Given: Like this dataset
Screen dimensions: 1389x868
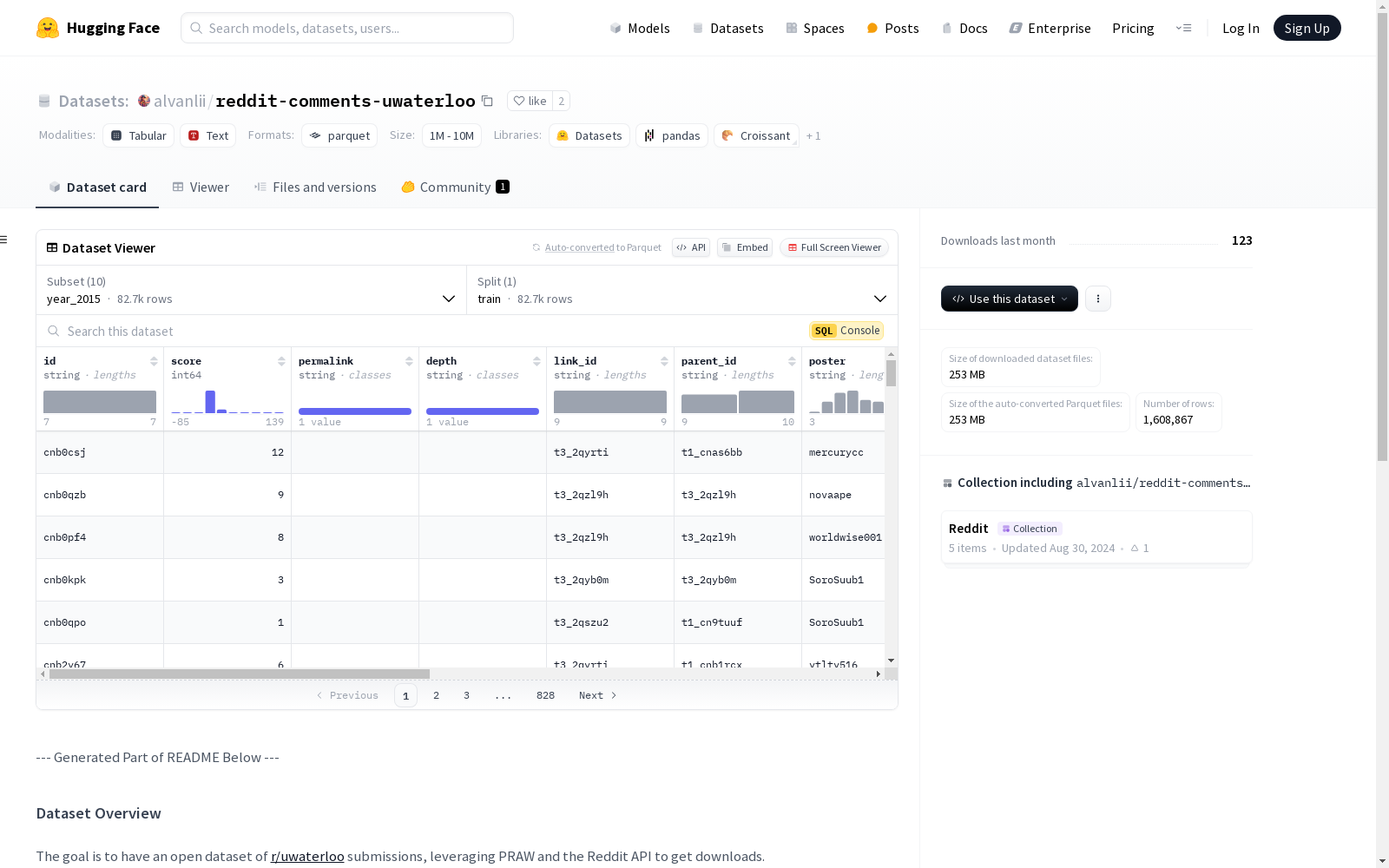Looking at the screenshot, I should point(530,101).
